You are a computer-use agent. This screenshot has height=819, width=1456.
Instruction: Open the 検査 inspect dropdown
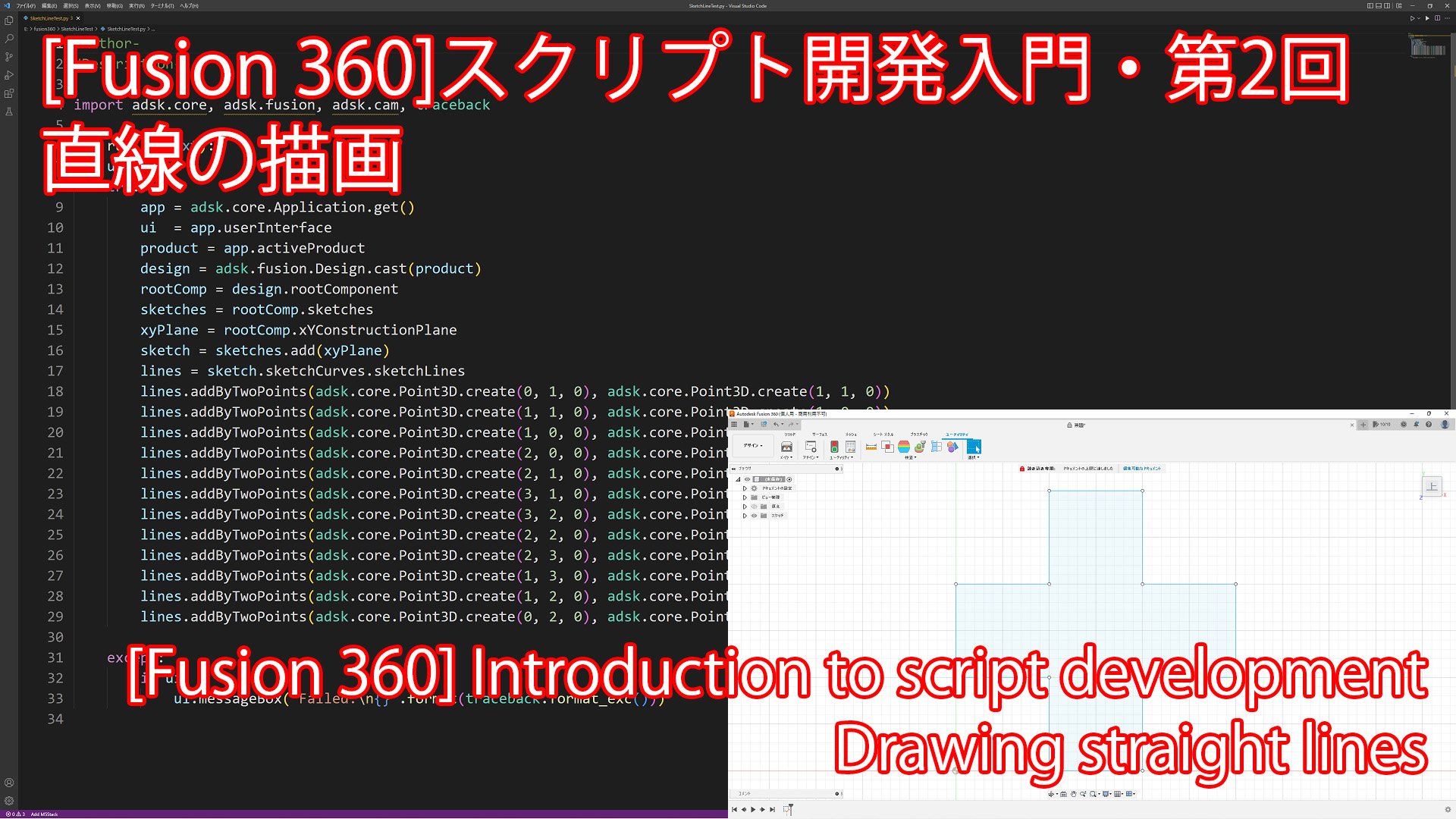(910, 457)
